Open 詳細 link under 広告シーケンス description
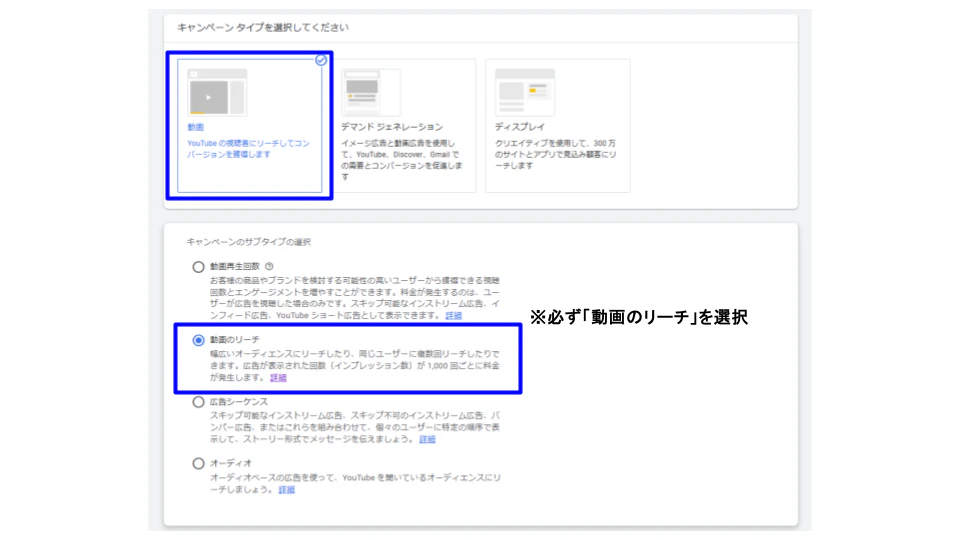The image size is (960, 540). tap(427, 439)
